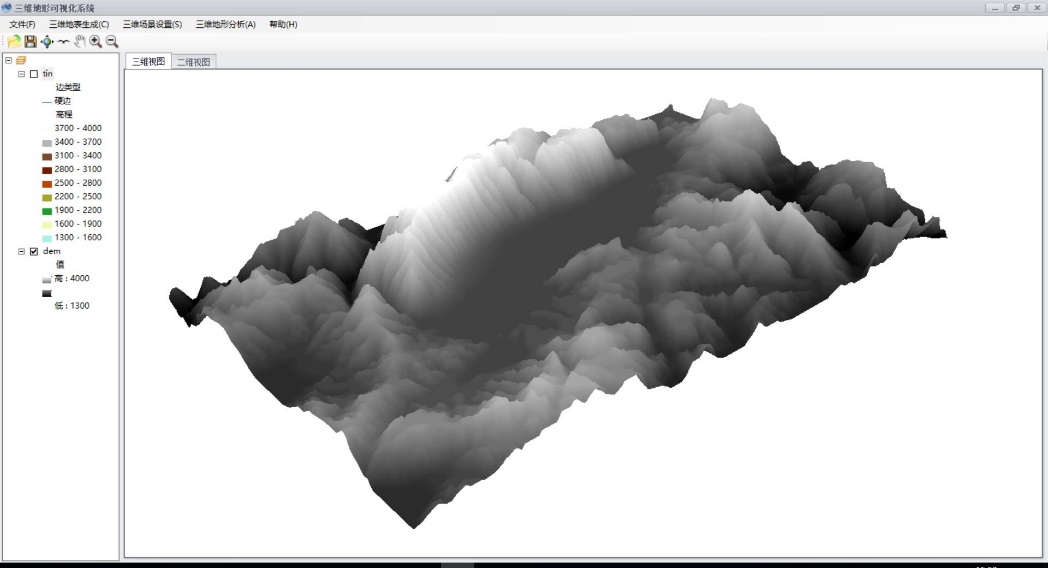Screen dimensions: 1048x568
Task: Click the 3100 - 3400 brown swatch
Action: (x=47, y=156)
